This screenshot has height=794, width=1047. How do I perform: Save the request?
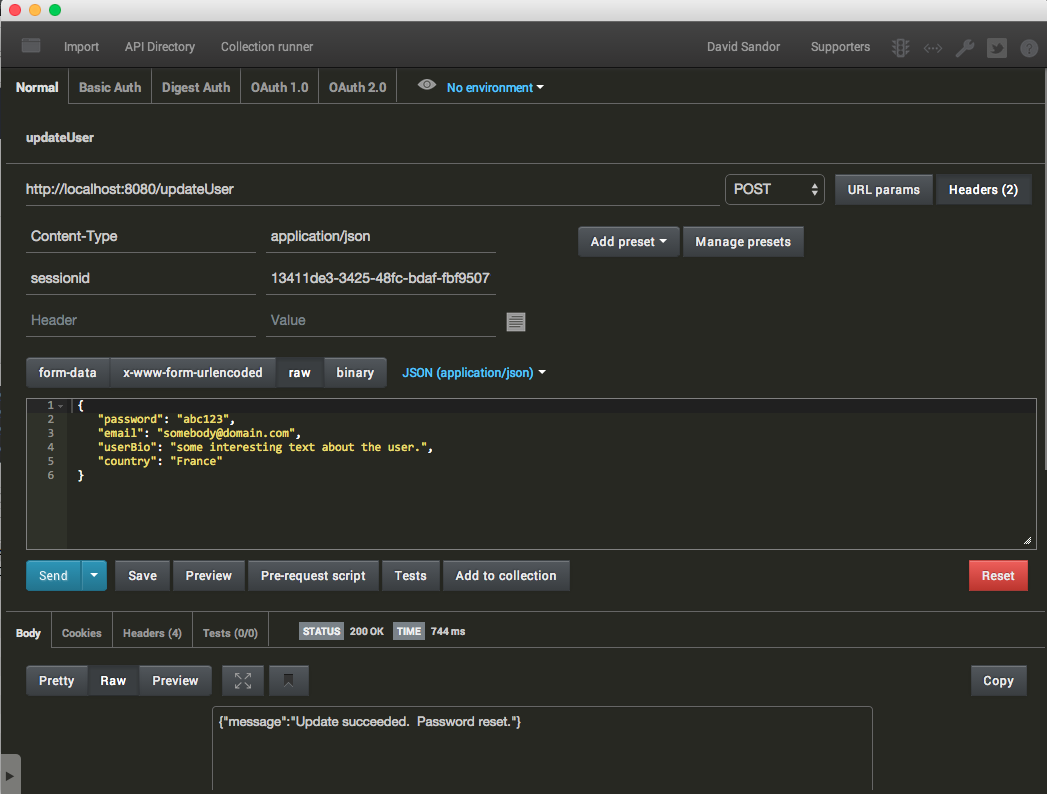coord(142,576)
